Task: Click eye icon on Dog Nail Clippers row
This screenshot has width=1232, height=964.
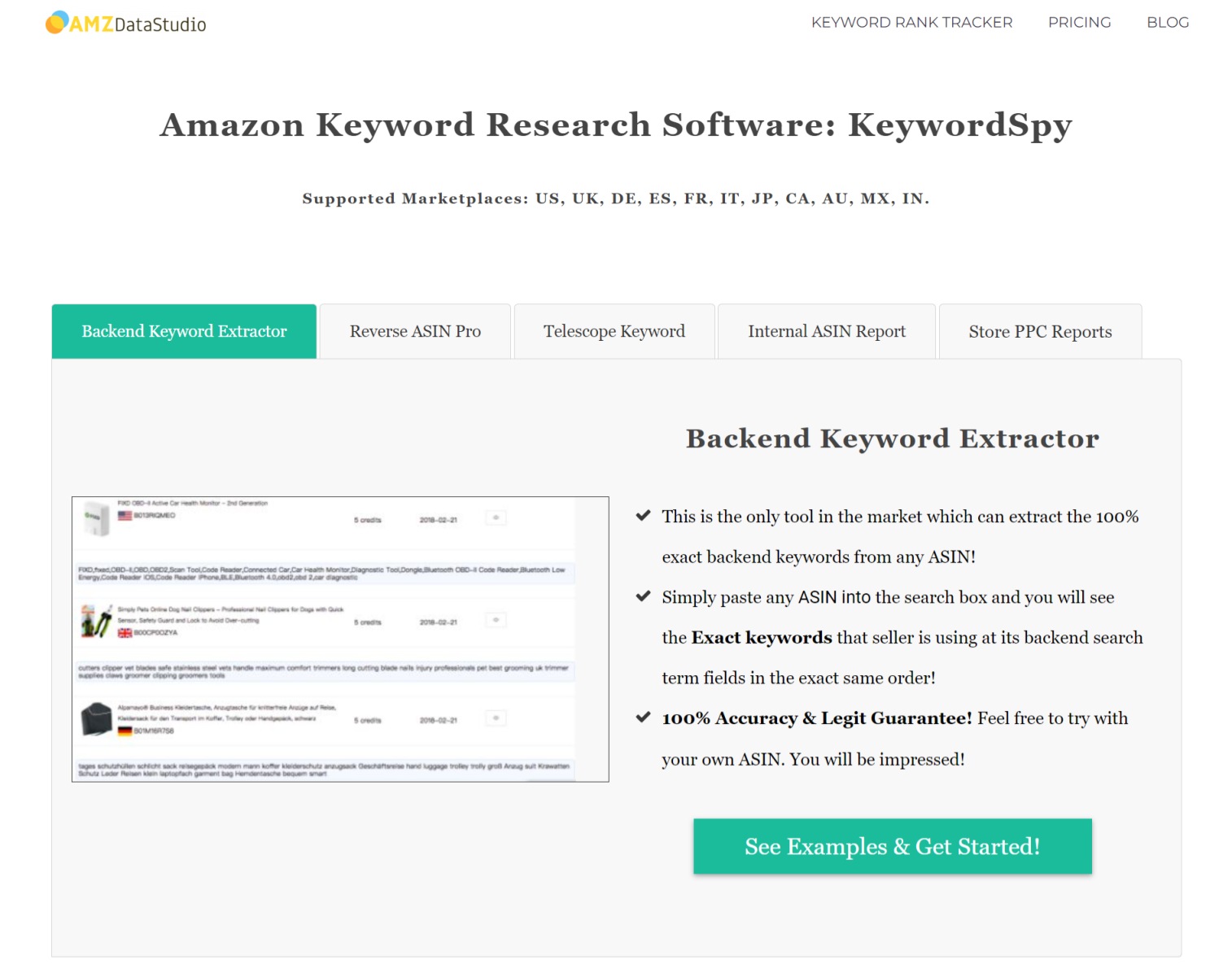Action: pyautogui.click(x=496, y=621)
